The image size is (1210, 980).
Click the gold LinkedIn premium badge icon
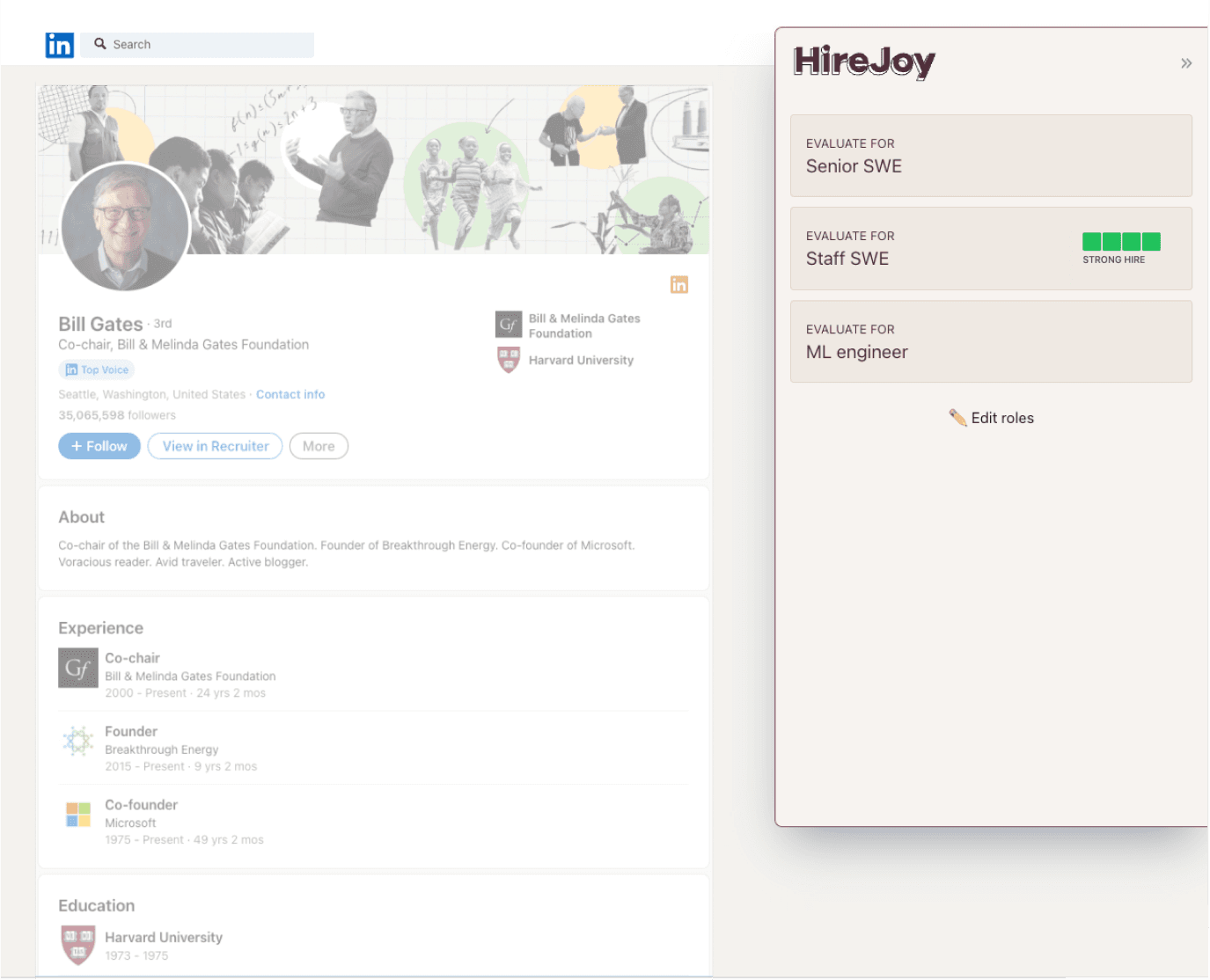[x=679, y=285]
